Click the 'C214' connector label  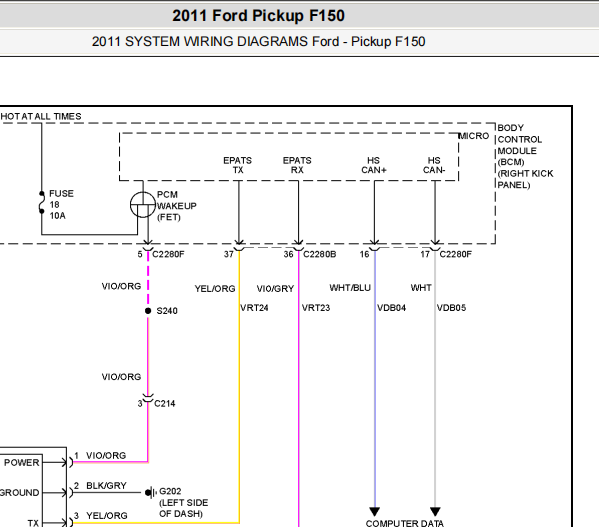coord(165,403)
